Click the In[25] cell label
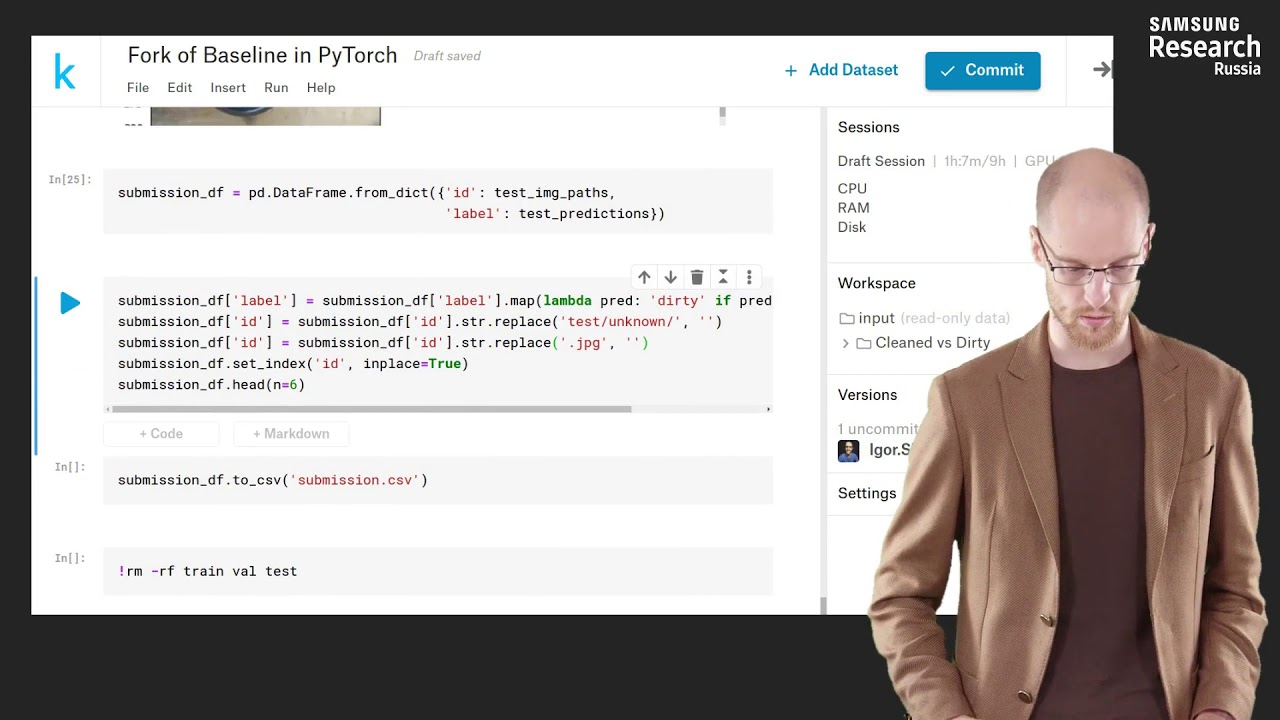The width and height of the screenshot is (1280, 720). tap(70, 180)
